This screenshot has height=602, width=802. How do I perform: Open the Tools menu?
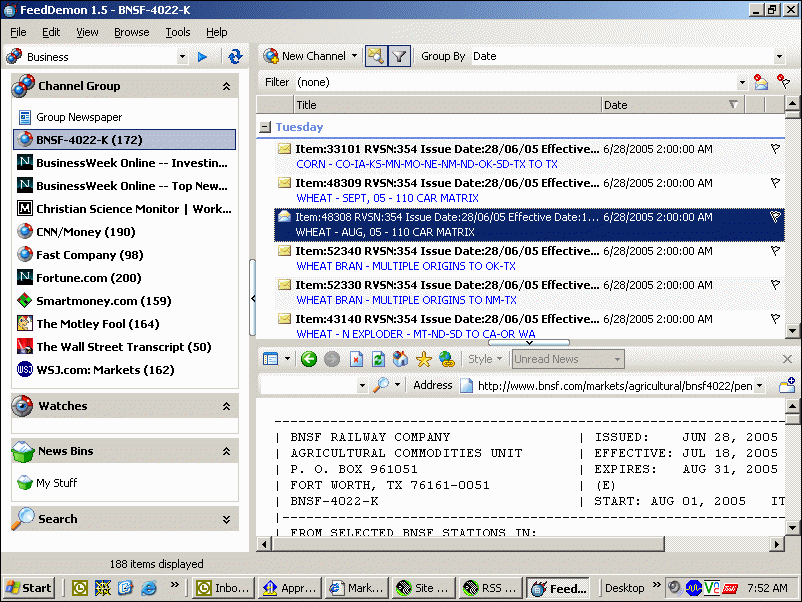coord(177,32)
